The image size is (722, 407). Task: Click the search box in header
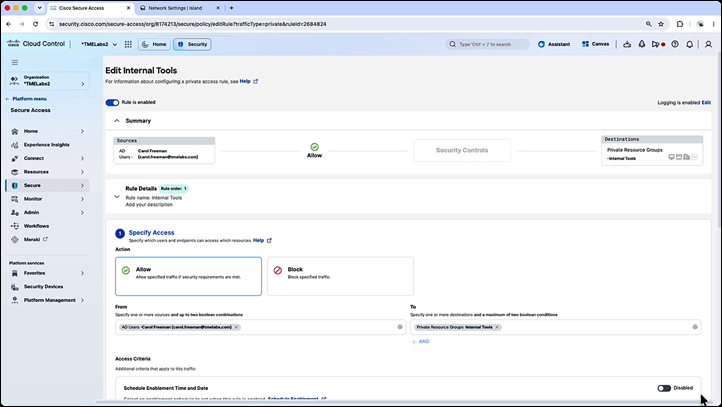click(488, 44)
